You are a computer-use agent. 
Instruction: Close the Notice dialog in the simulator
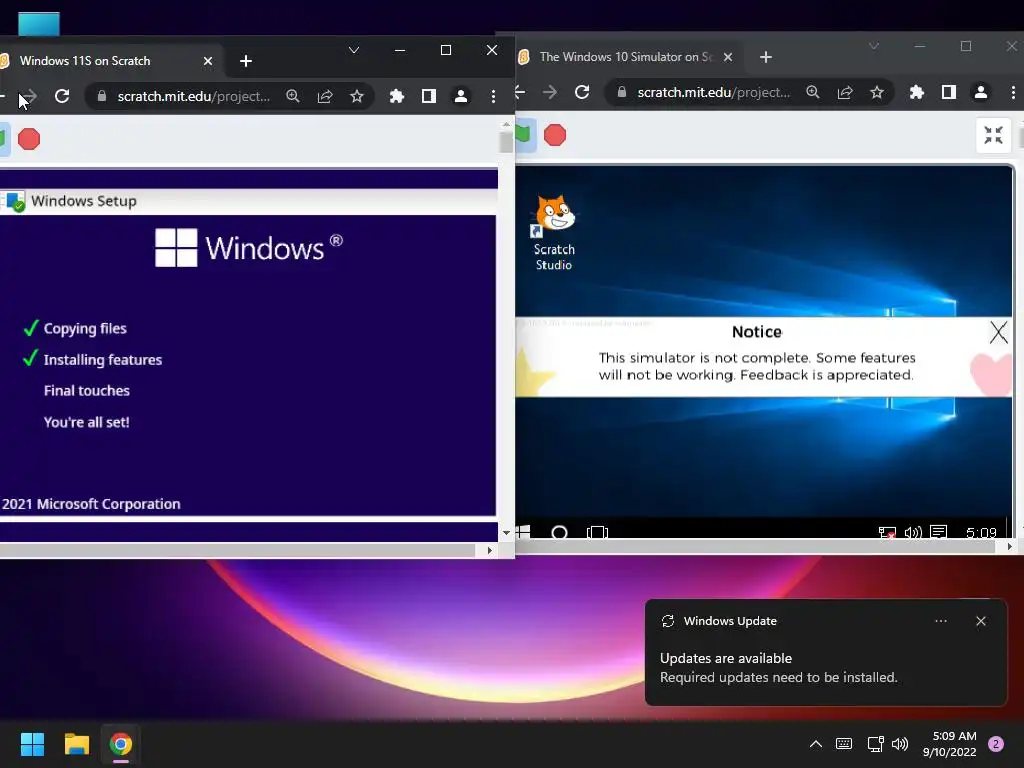pyautogui.click(x=999, y=332)
